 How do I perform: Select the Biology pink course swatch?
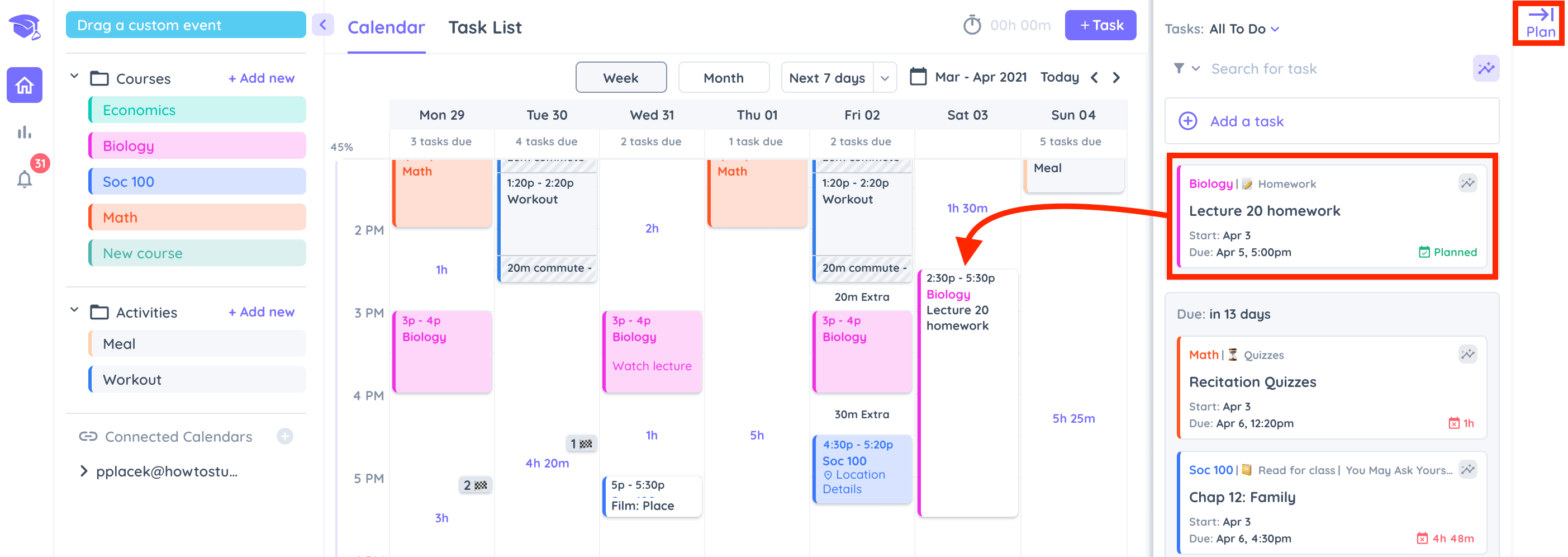click(x=197, y=145)
